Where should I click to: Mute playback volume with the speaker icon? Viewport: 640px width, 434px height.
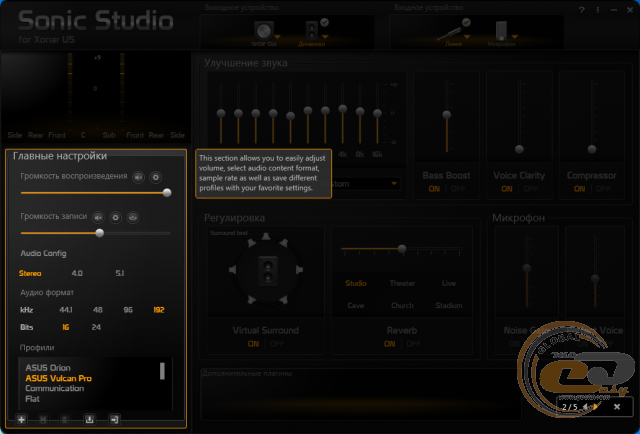[138, 177]
